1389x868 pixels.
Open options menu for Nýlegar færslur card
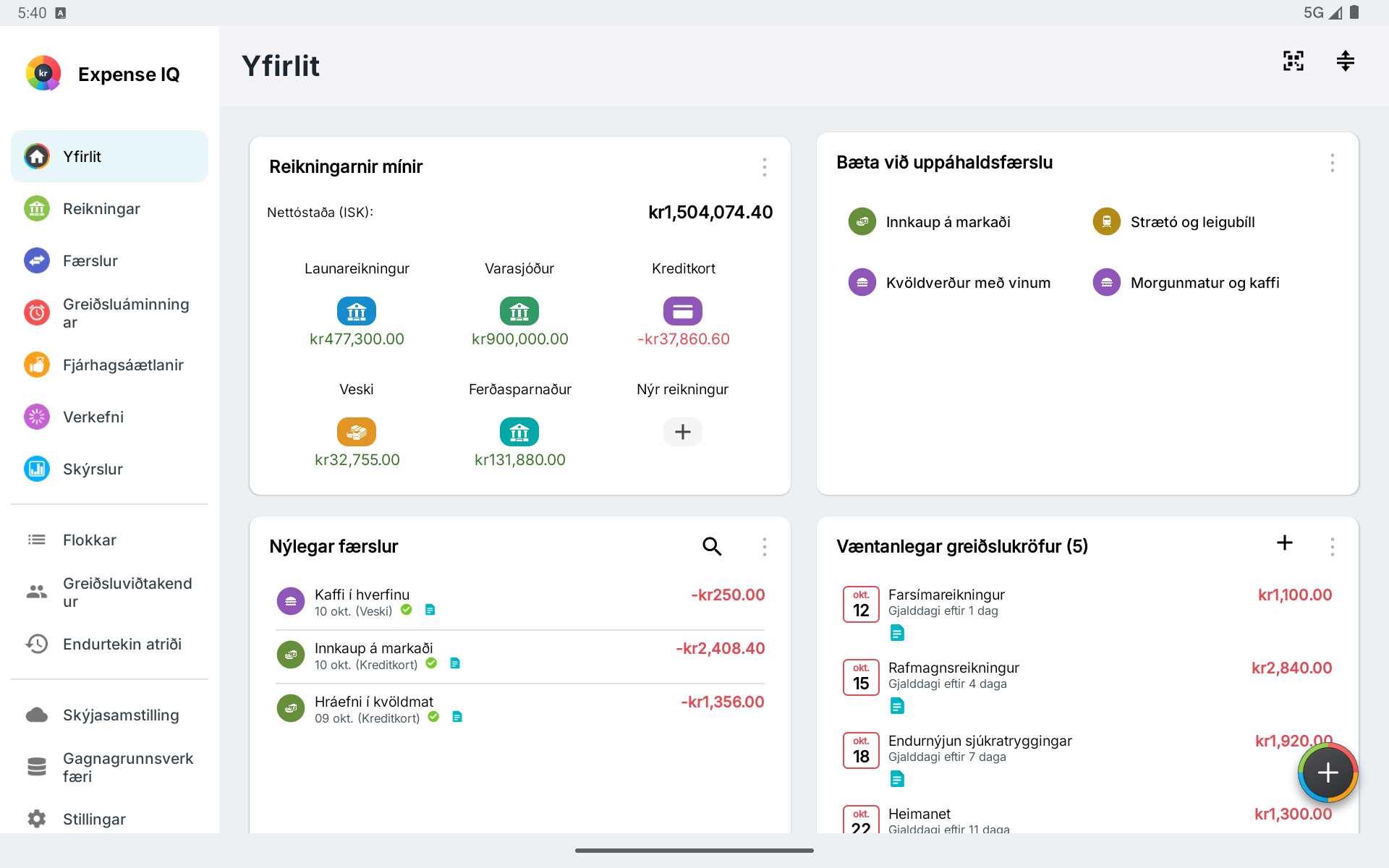764,546
